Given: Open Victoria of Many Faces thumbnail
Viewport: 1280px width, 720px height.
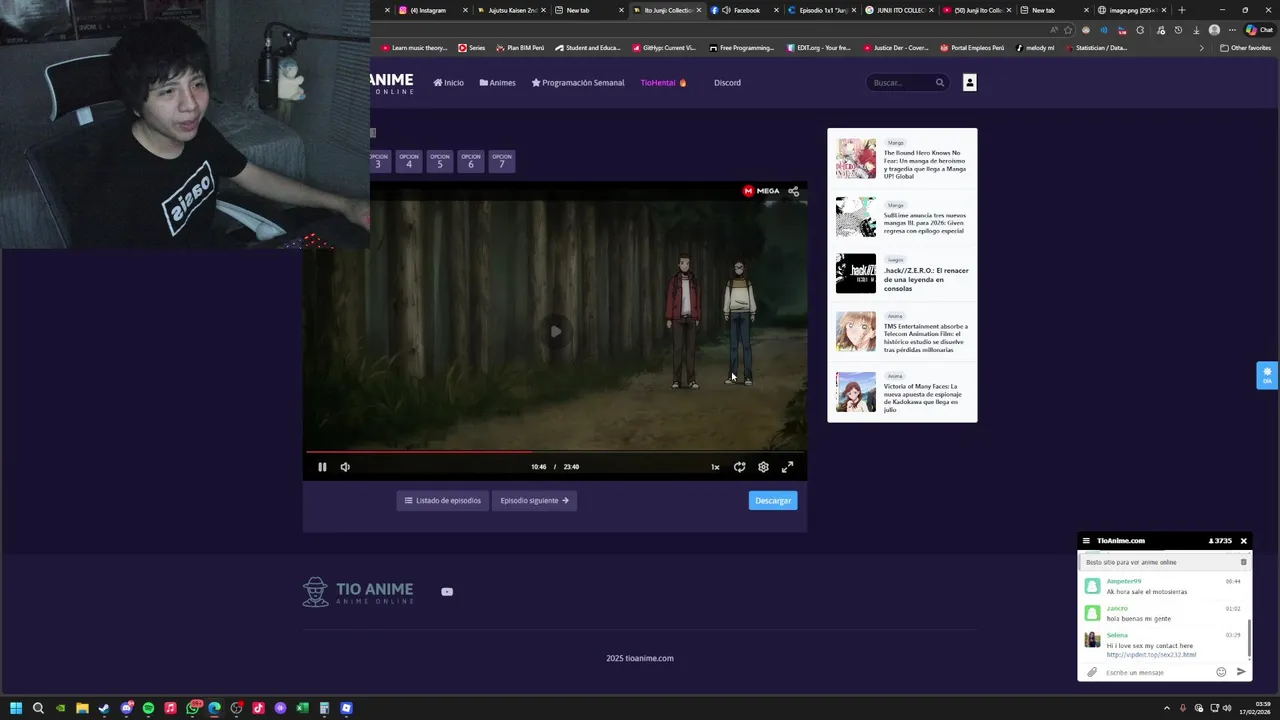Looking at the screenshot, I should coord(856,392).
